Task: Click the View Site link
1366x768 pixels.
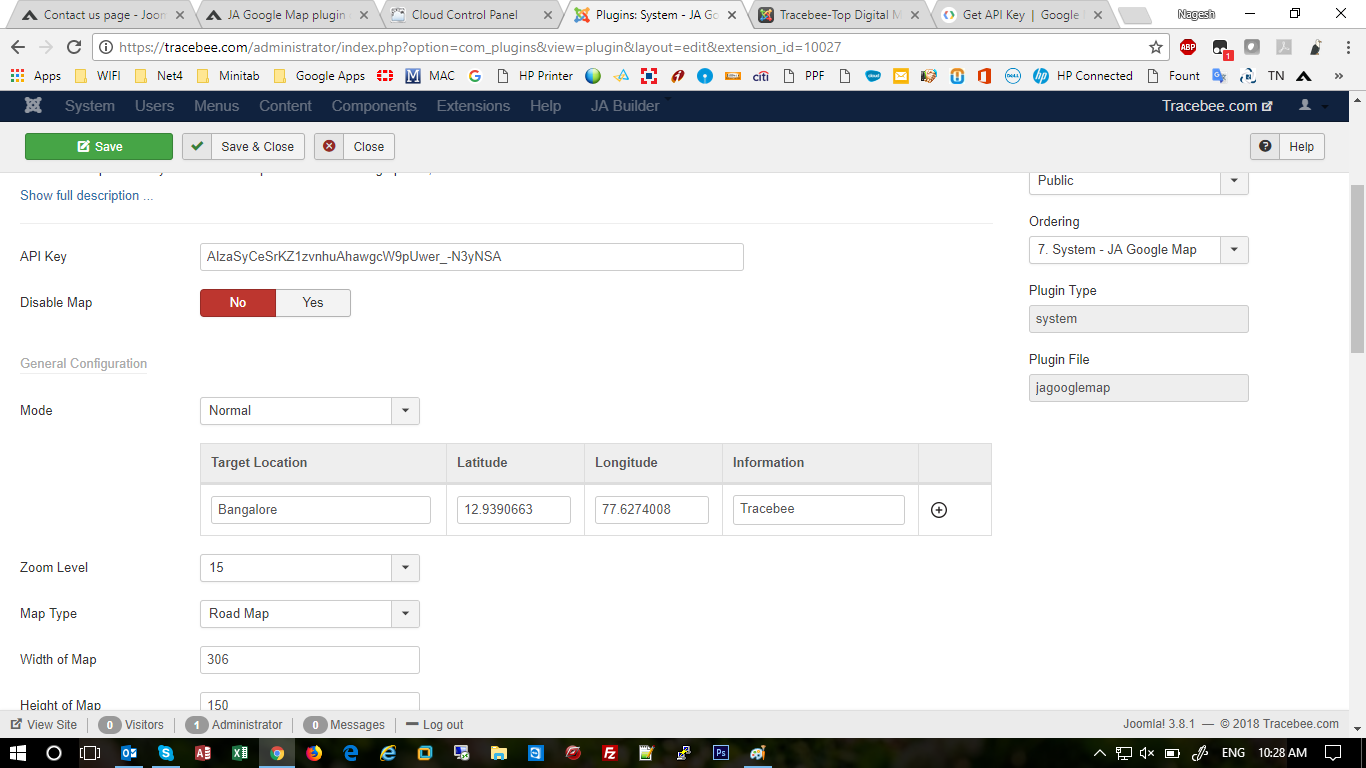Action: 44,725
